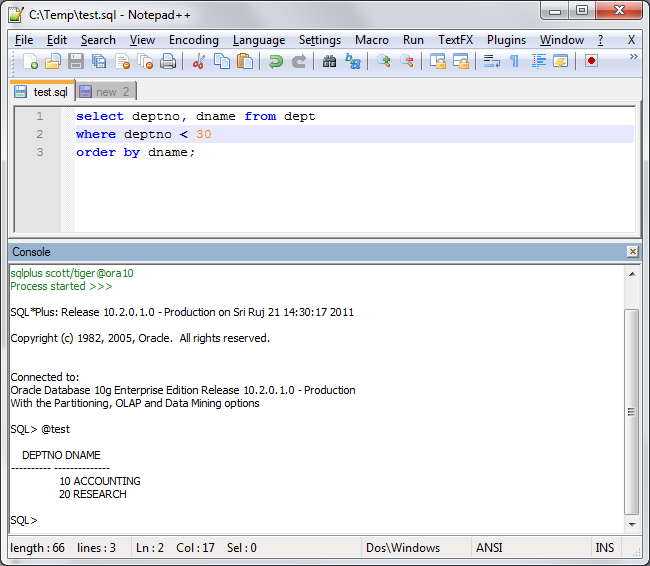Toggle Show all characters pilcrow icon
650x566 pixels.
coord(514,62)
